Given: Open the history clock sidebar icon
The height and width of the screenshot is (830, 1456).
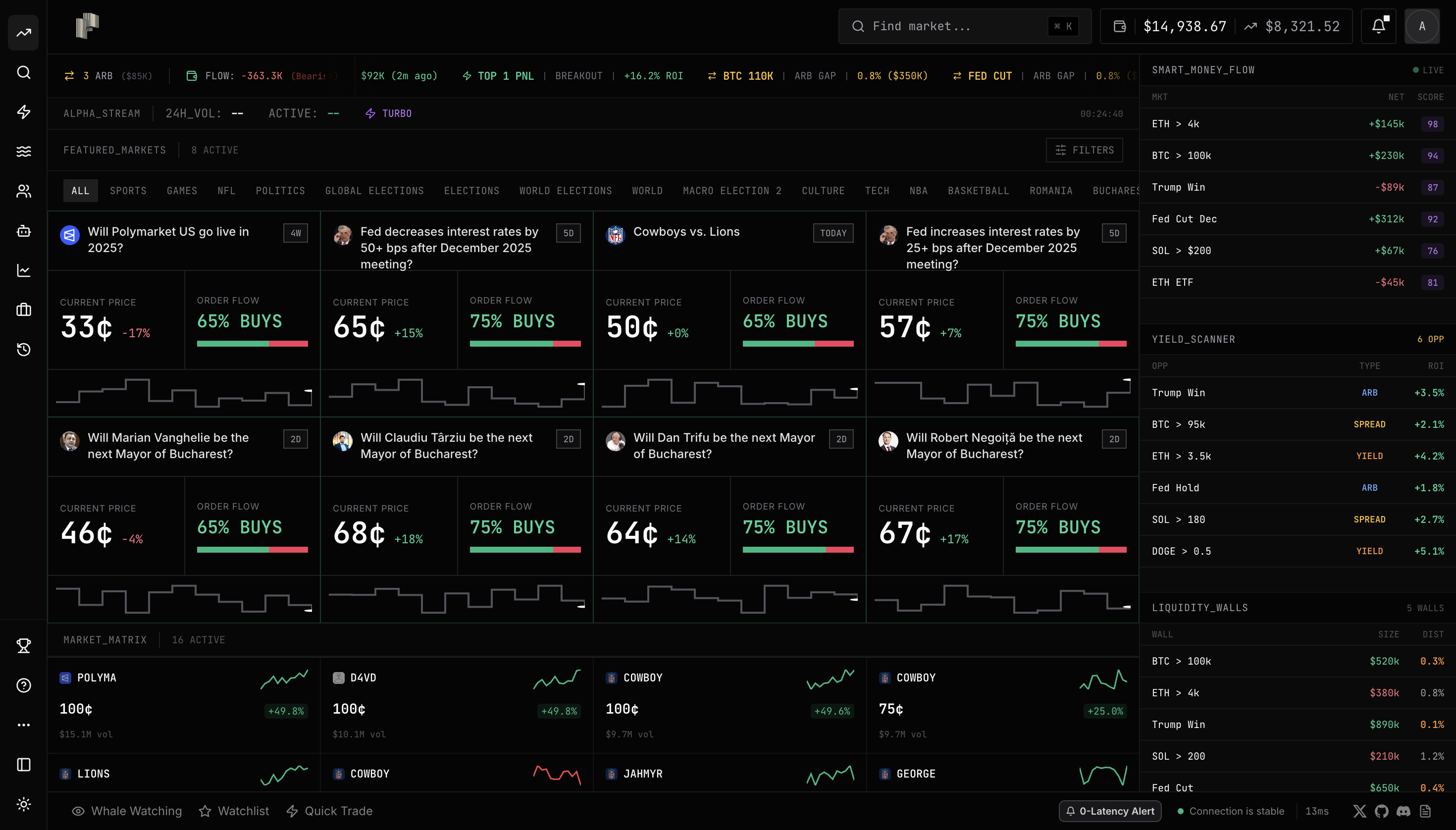Looking at the screenshot, I should pyautogui.click(x=23, y=350).
